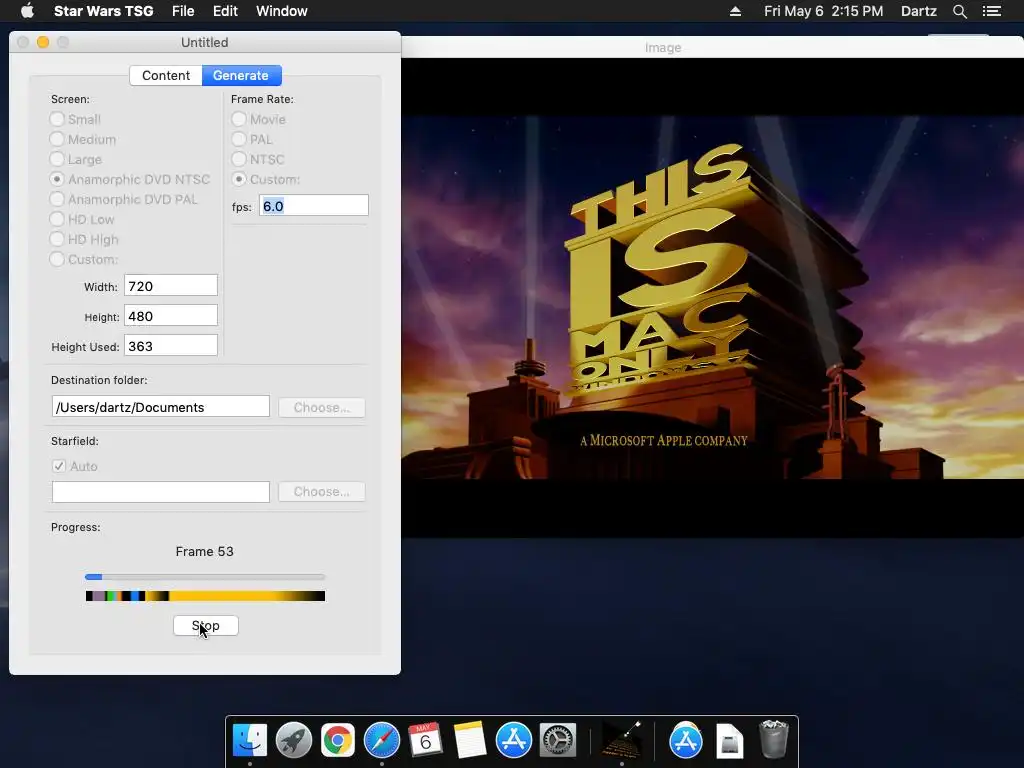Image resolution: width=1024 pixels, height=768 pixels.
Task: Open the Notes app in dock
Action: pos(470,741)
